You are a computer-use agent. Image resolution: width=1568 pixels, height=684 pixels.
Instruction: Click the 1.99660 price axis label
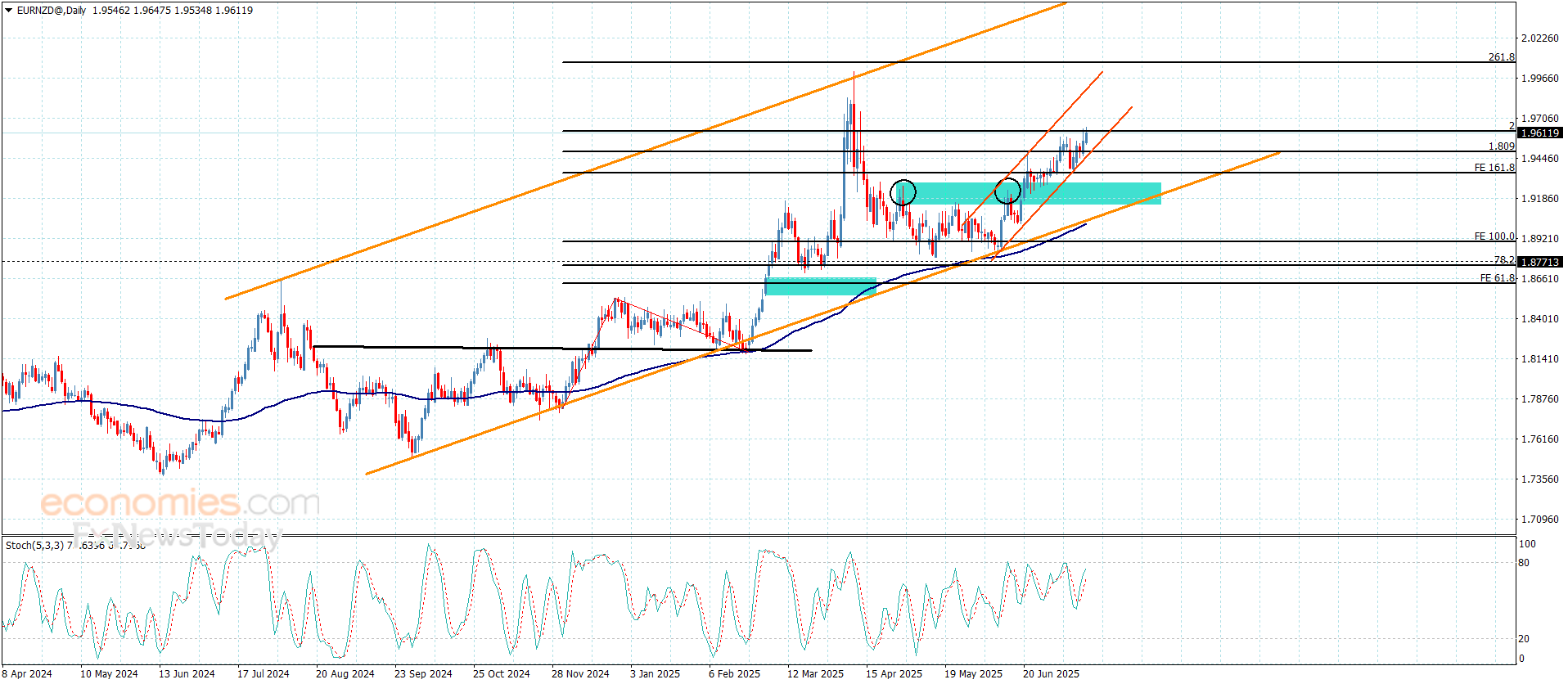pos(1539,79)
